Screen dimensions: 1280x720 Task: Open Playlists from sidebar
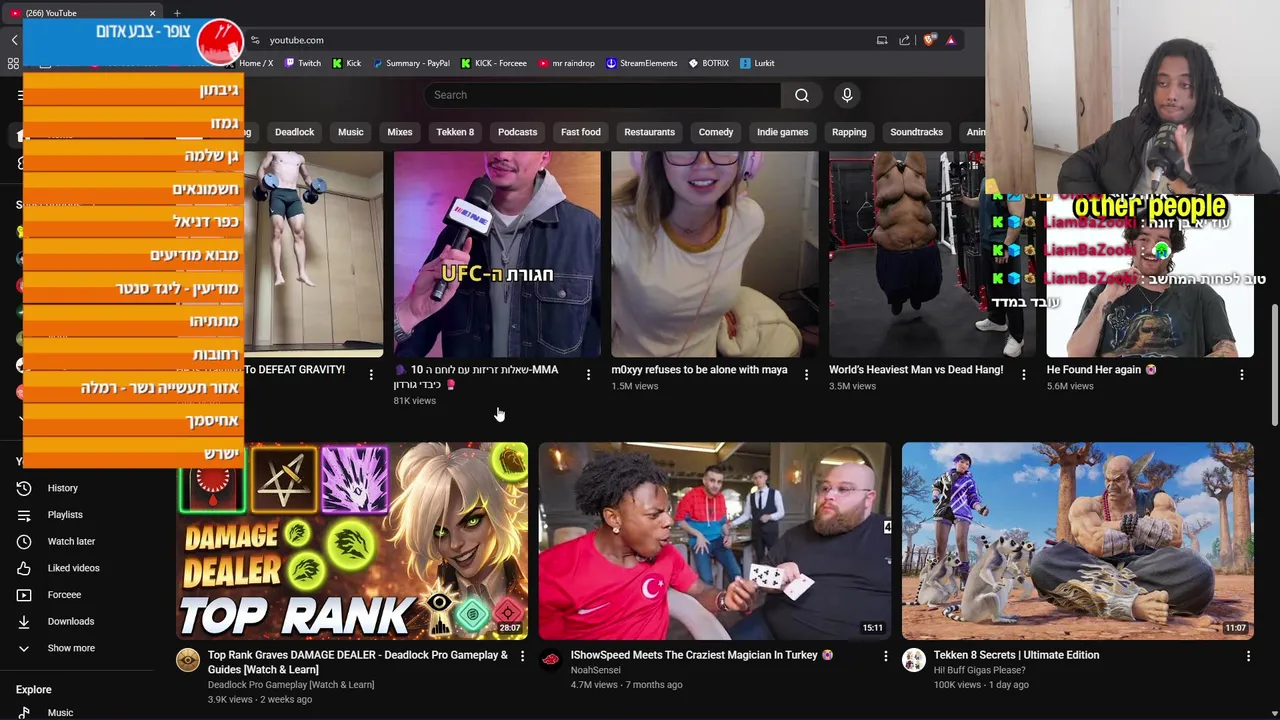[65, 515]
